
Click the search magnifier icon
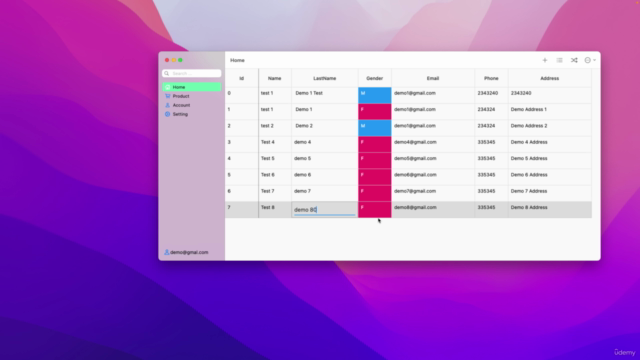pyautogui.click(x=167, y=73)
